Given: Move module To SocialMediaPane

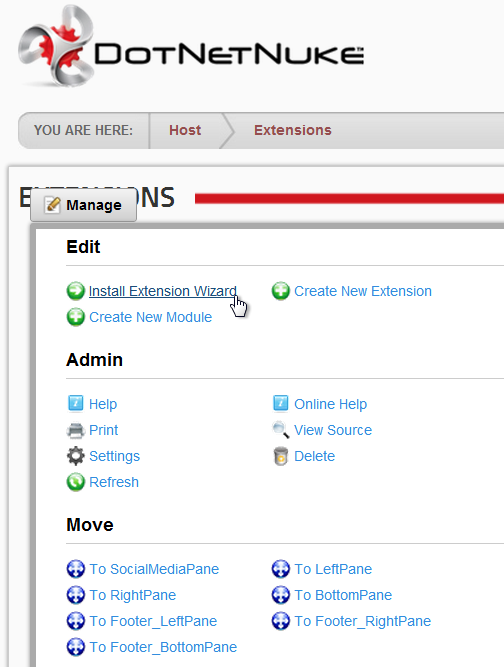Looking at the screenshot, I should [x=154, y=569].
